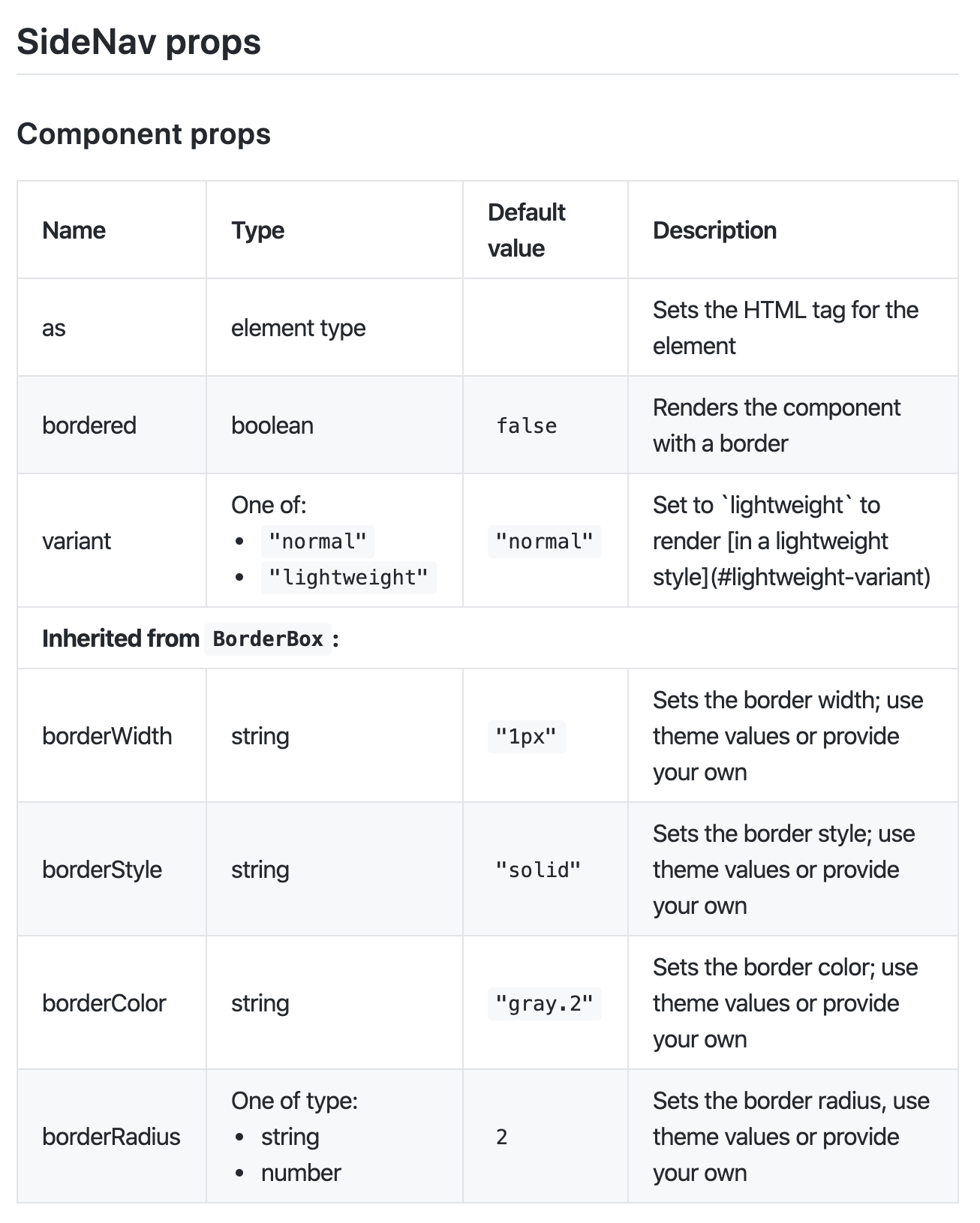Screen dimensions: 980x1223
Task: Select the "variant" prop name
Action: coord(77,541)
